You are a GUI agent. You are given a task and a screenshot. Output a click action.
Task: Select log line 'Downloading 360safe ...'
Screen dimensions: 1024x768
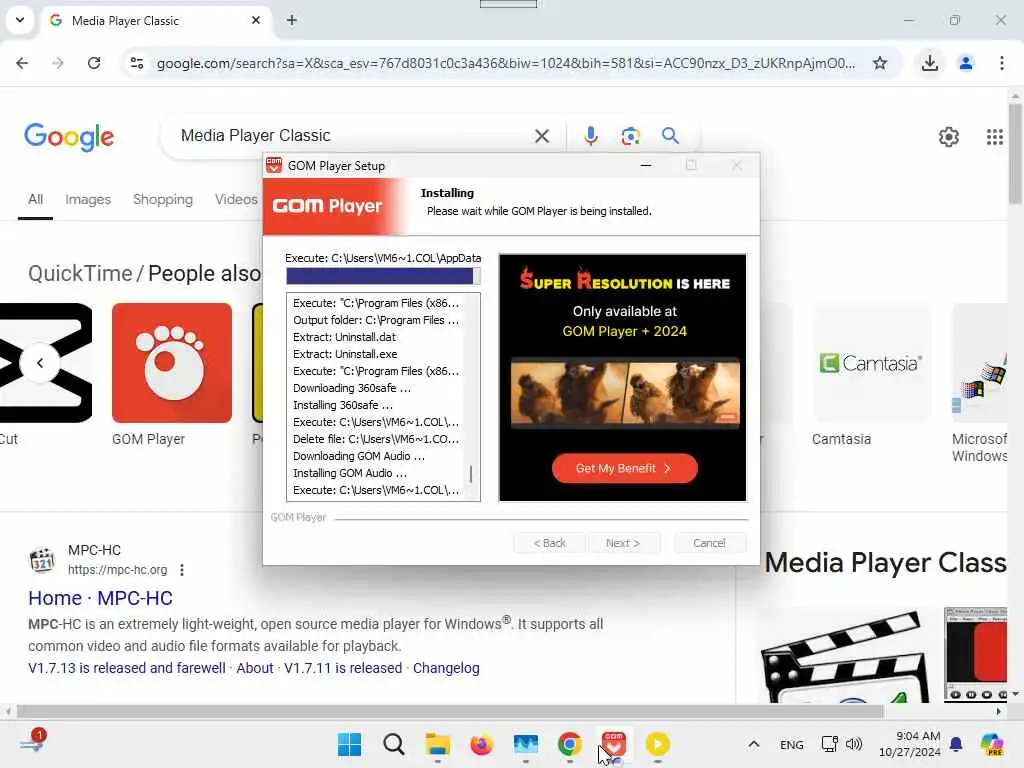[352, 388]
